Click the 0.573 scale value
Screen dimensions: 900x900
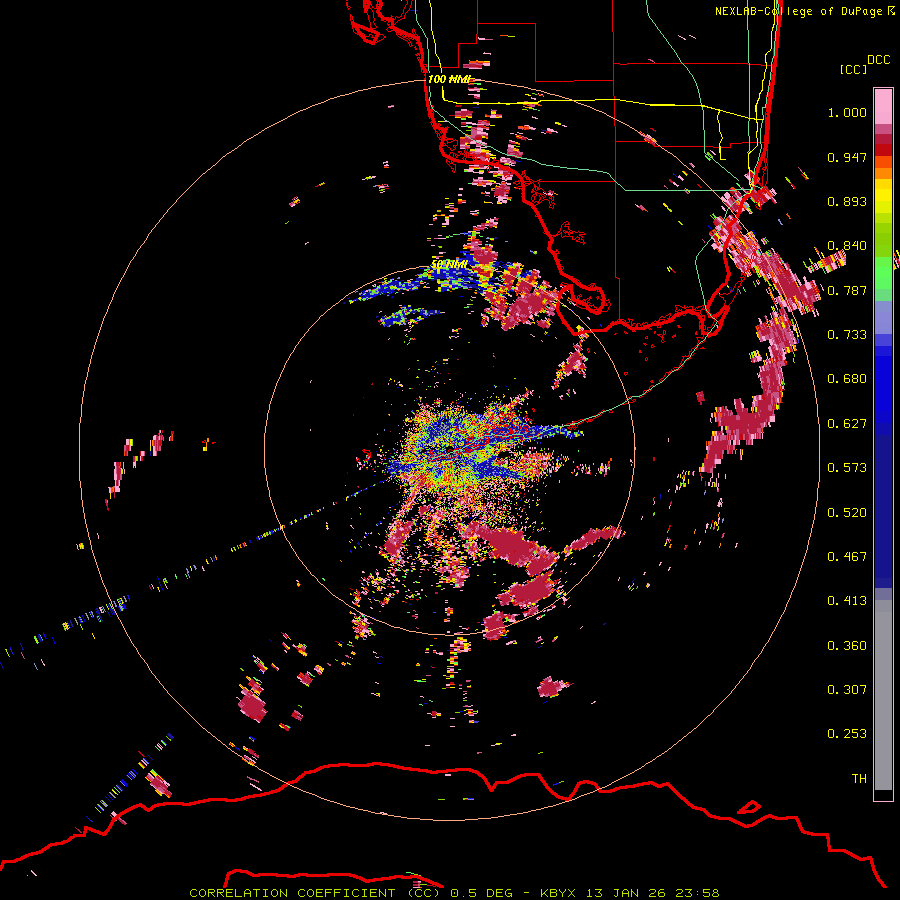point(847,468)
